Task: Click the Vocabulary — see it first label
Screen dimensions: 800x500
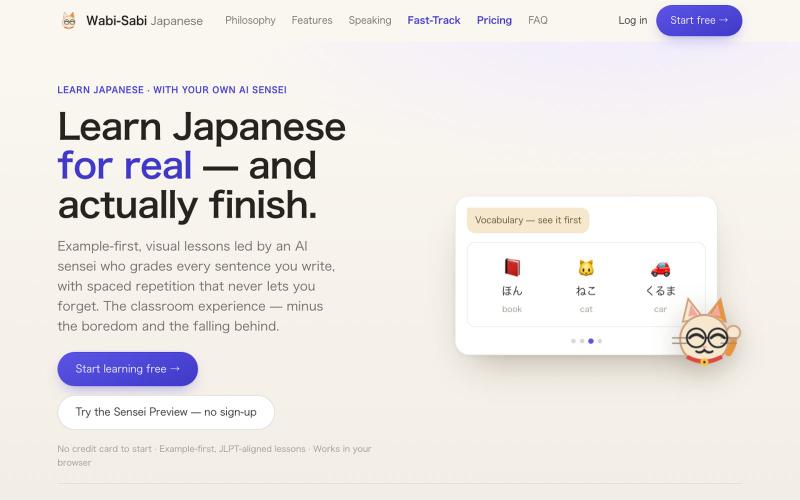Action: coord(528,220)
